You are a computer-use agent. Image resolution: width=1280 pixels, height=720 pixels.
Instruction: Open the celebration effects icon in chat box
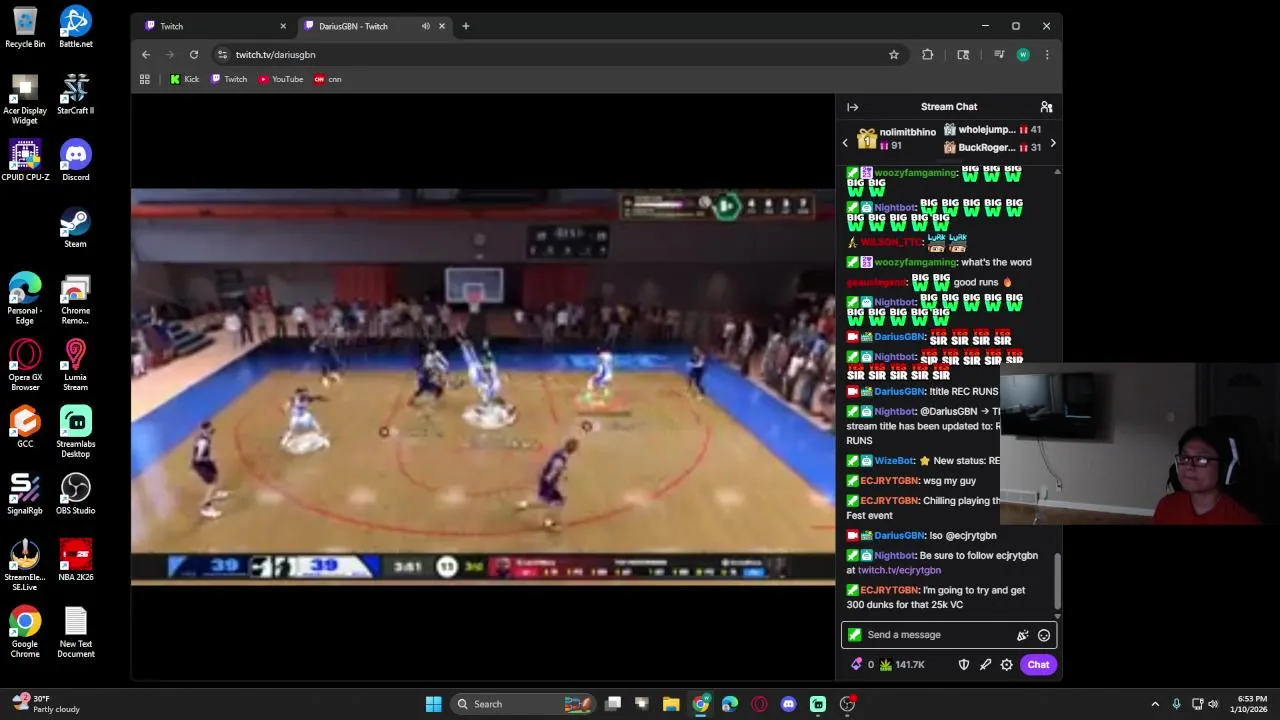[x=1022, y=635]
